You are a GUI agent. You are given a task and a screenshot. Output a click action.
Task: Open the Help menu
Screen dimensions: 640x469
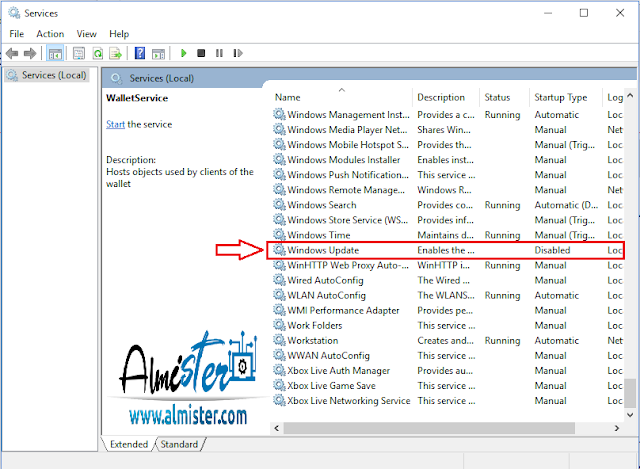pos(119,34)
